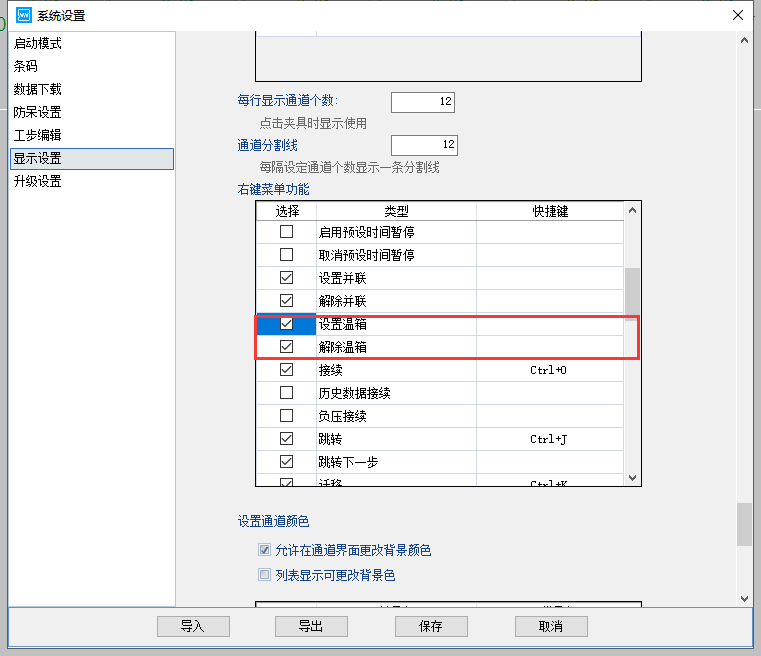The height and width of the screenshot is (656, 761).
Task: Check the 历史数据接续 checkbox
Action: point(286,393)
